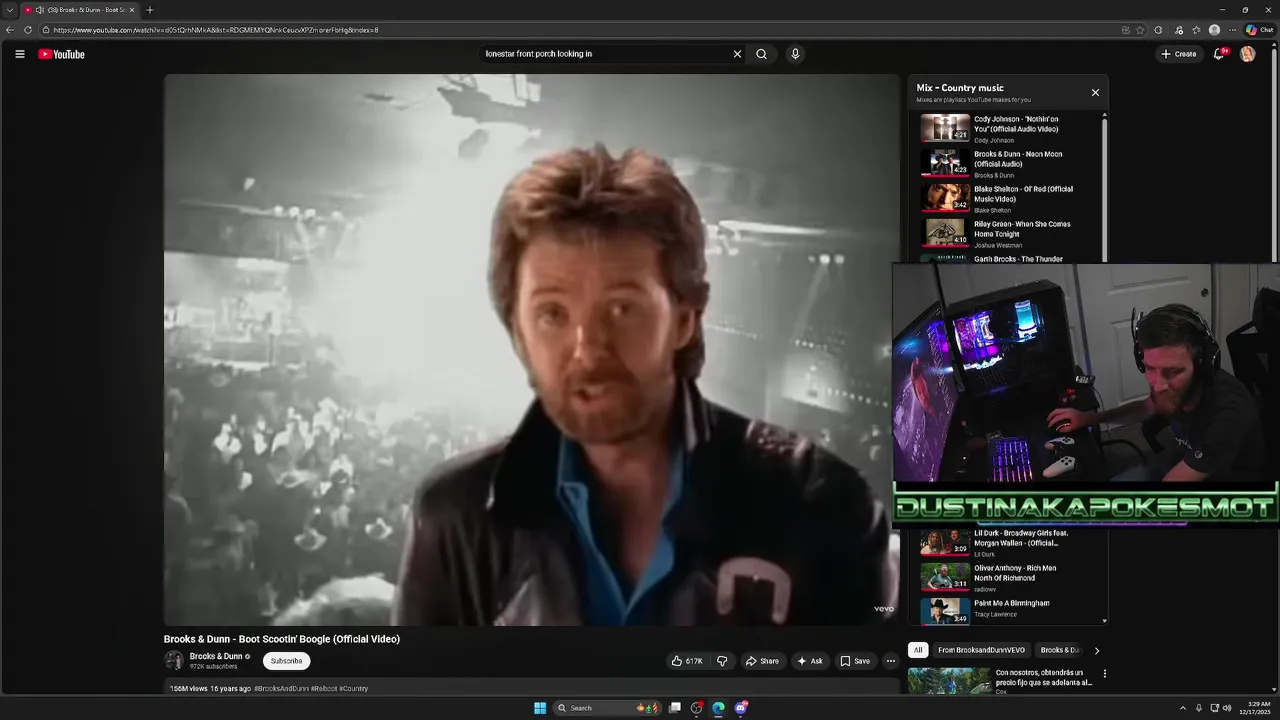This screenshot has height=720, width=1280.
Task: Open Brooks & Dunn channel avatar
Action: (174, 660)
